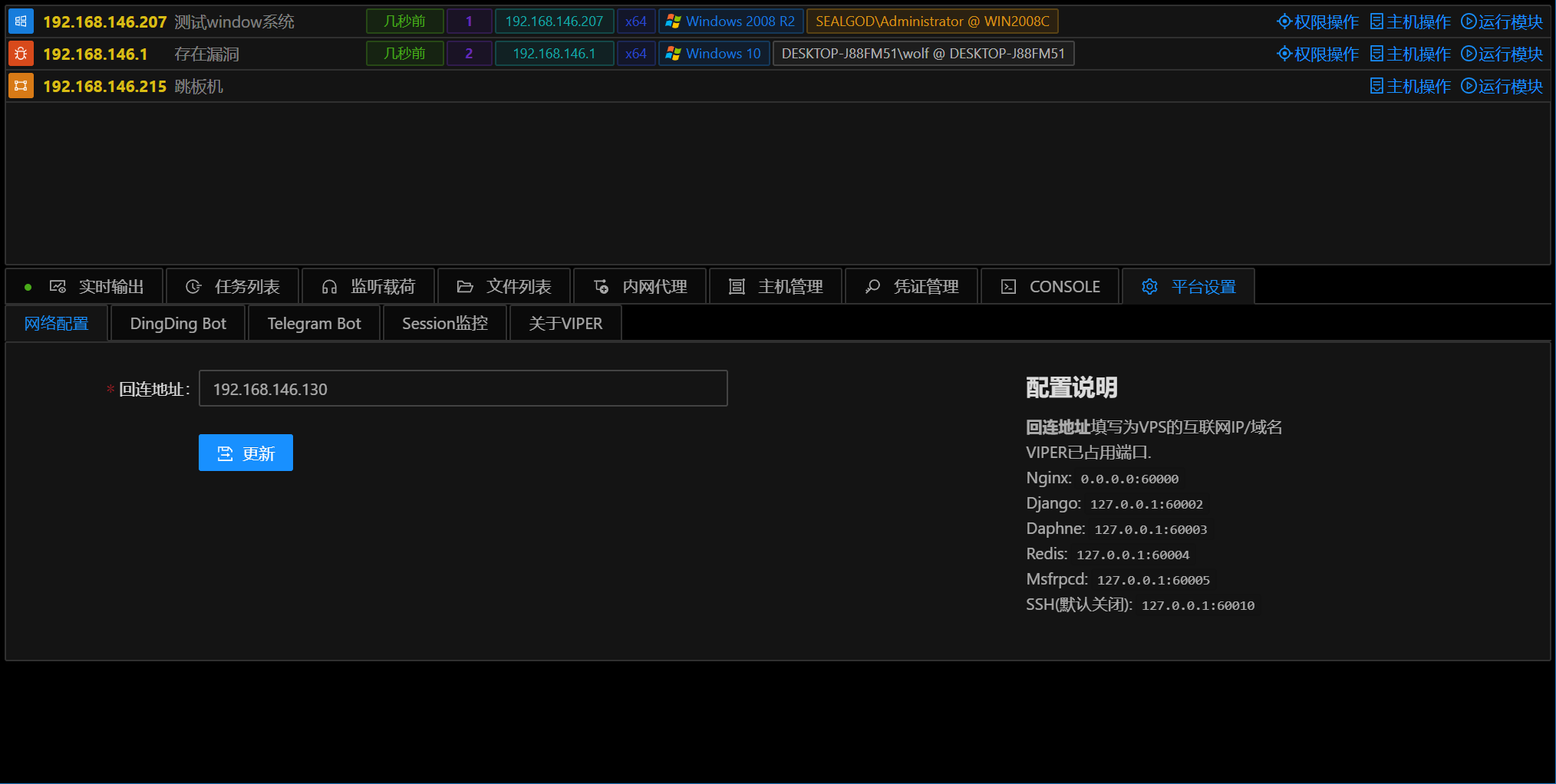Switch to the 监听载荷 tab
This screenshot has width=1556, height=784.
pyautogui.click(x=368, y=287)
